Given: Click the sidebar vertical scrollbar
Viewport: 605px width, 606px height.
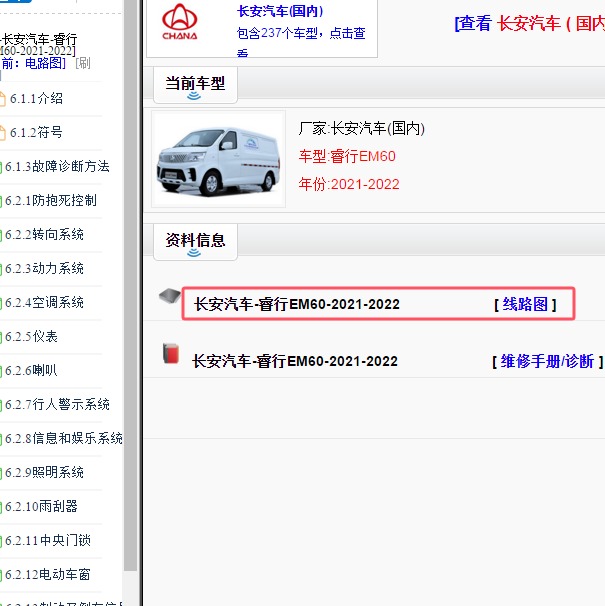Looking at the screenshot, I should click(x=131, y=285).
